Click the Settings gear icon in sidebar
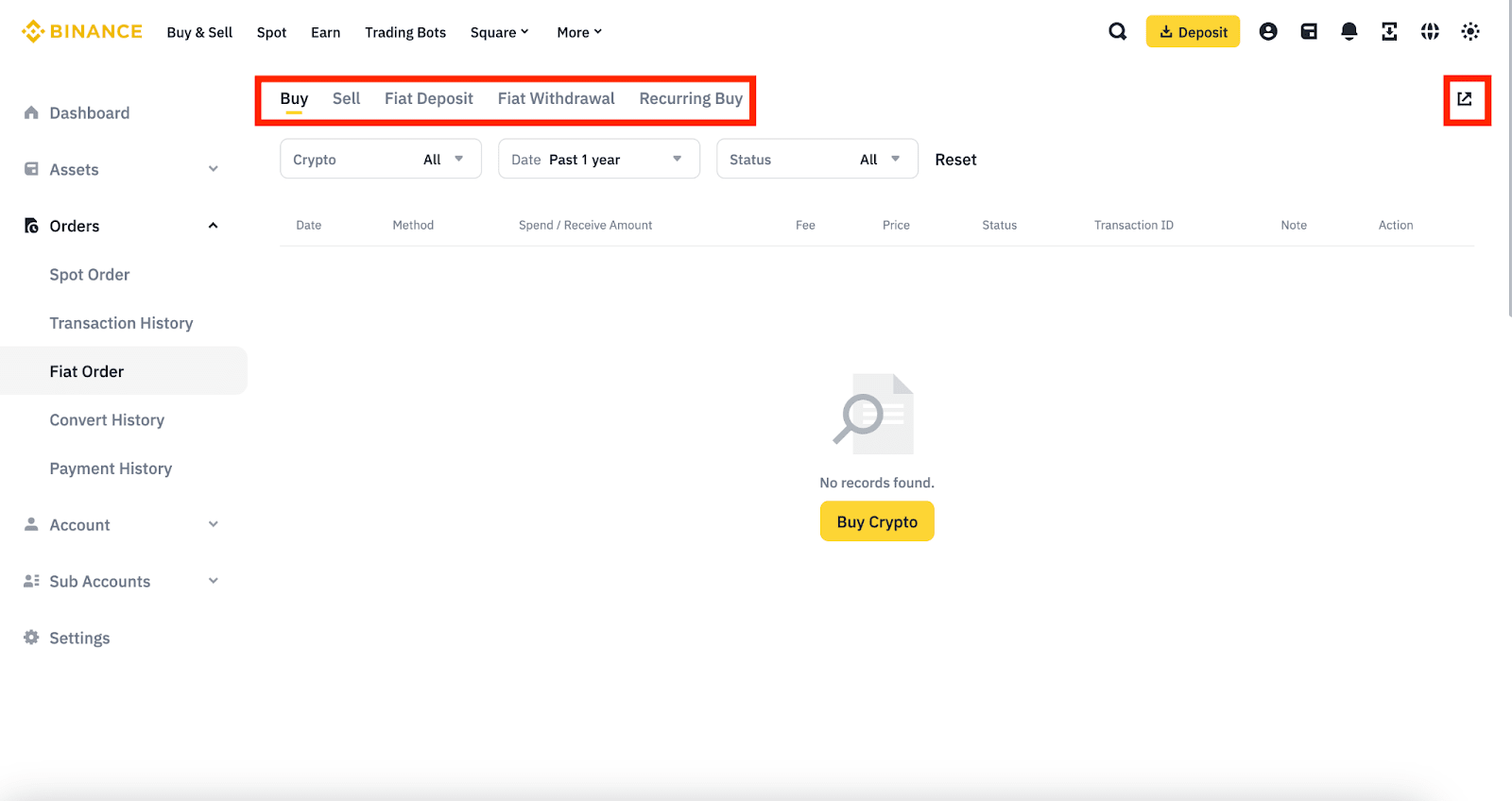The image size is (1512, 801). (x=31, y=638)
